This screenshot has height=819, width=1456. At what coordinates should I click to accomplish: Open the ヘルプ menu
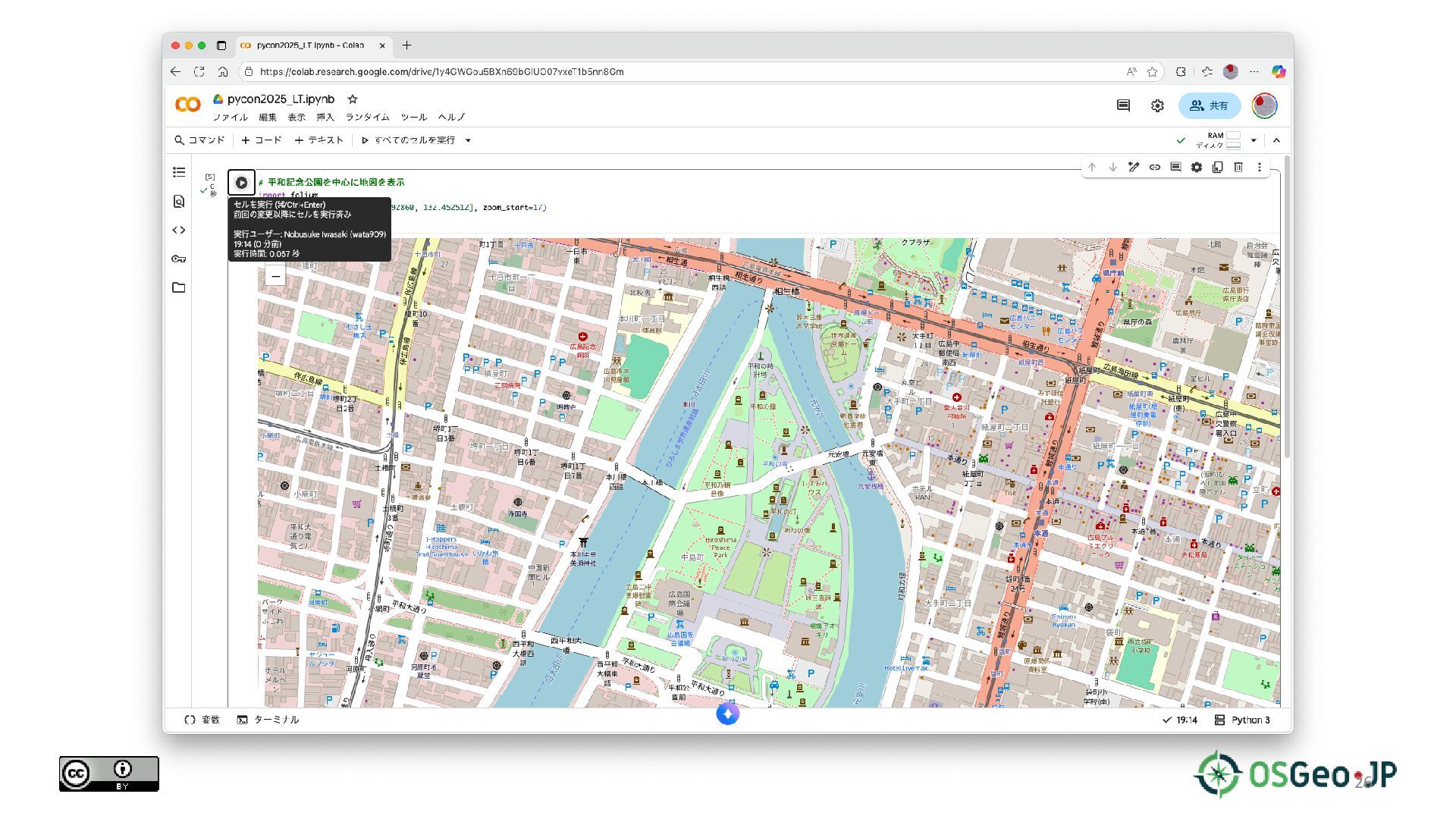pos(452,118)
